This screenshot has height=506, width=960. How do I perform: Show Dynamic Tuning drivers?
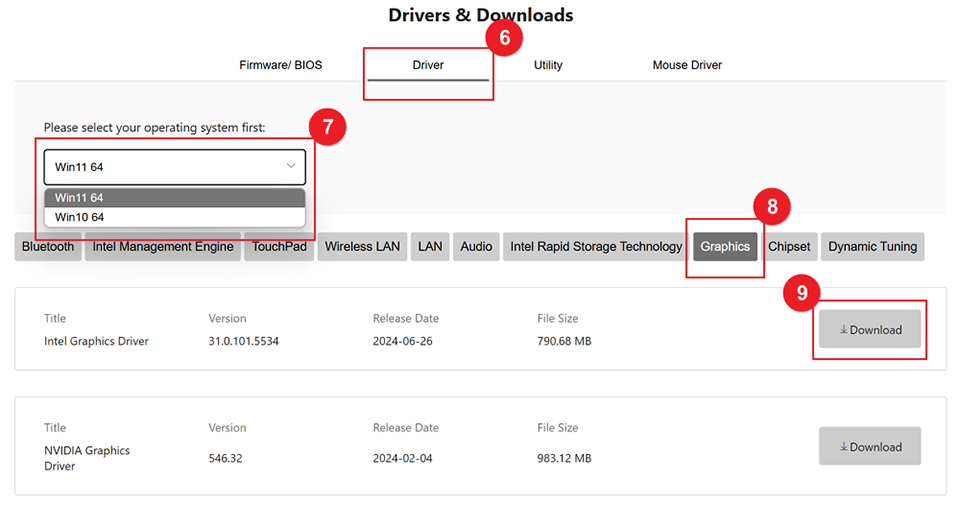point(872,247)
